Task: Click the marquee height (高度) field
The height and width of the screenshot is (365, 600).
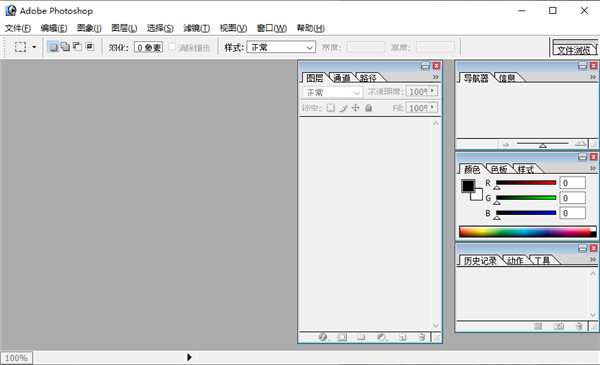Action: [x=435, y=47]
